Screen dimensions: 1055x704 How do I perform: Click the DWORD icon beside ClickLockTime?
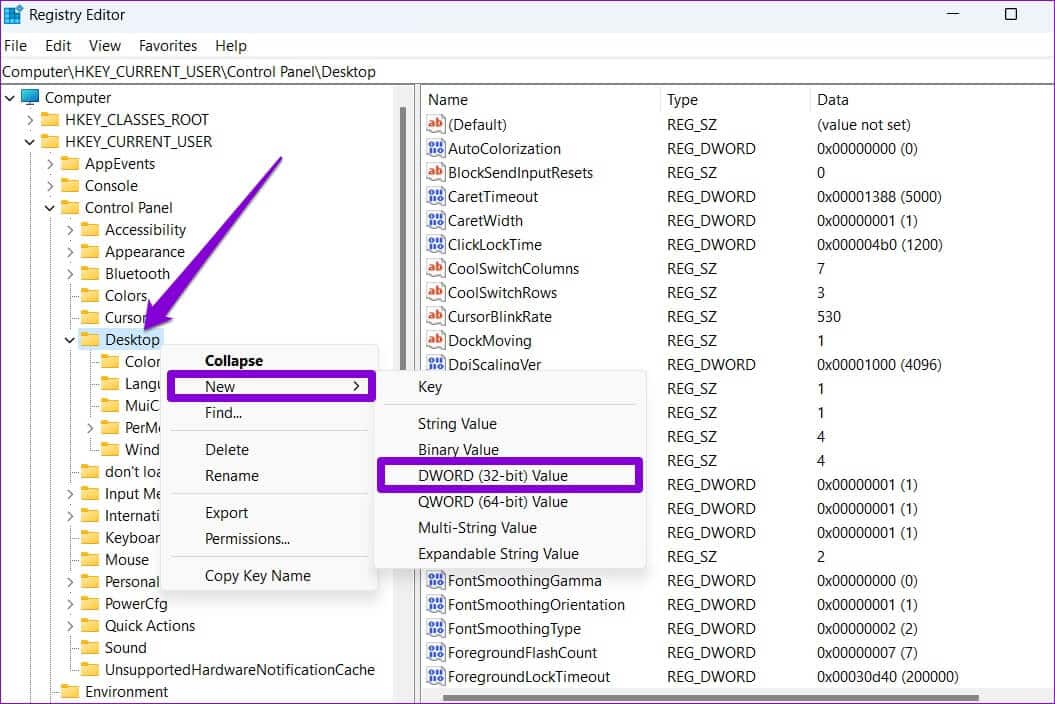tap(435, 244)
